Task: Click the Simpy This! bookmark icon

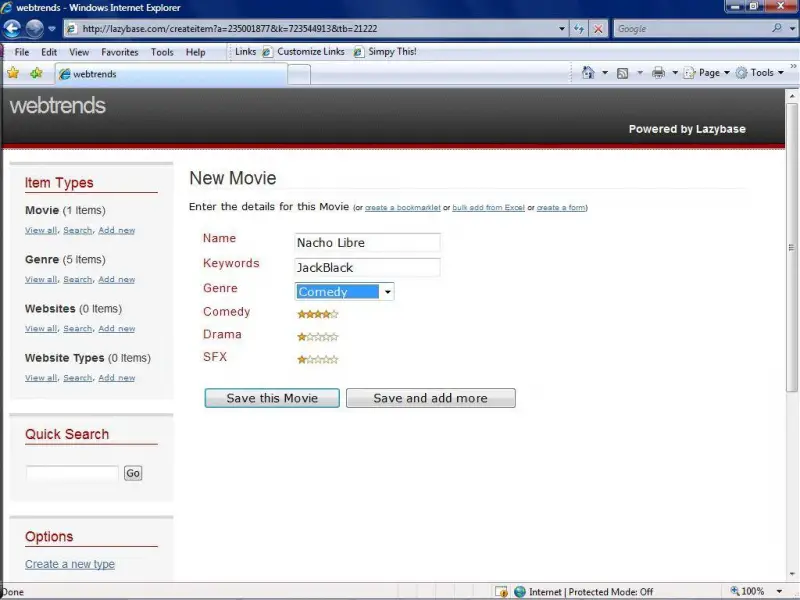Action: coord(359,52)
